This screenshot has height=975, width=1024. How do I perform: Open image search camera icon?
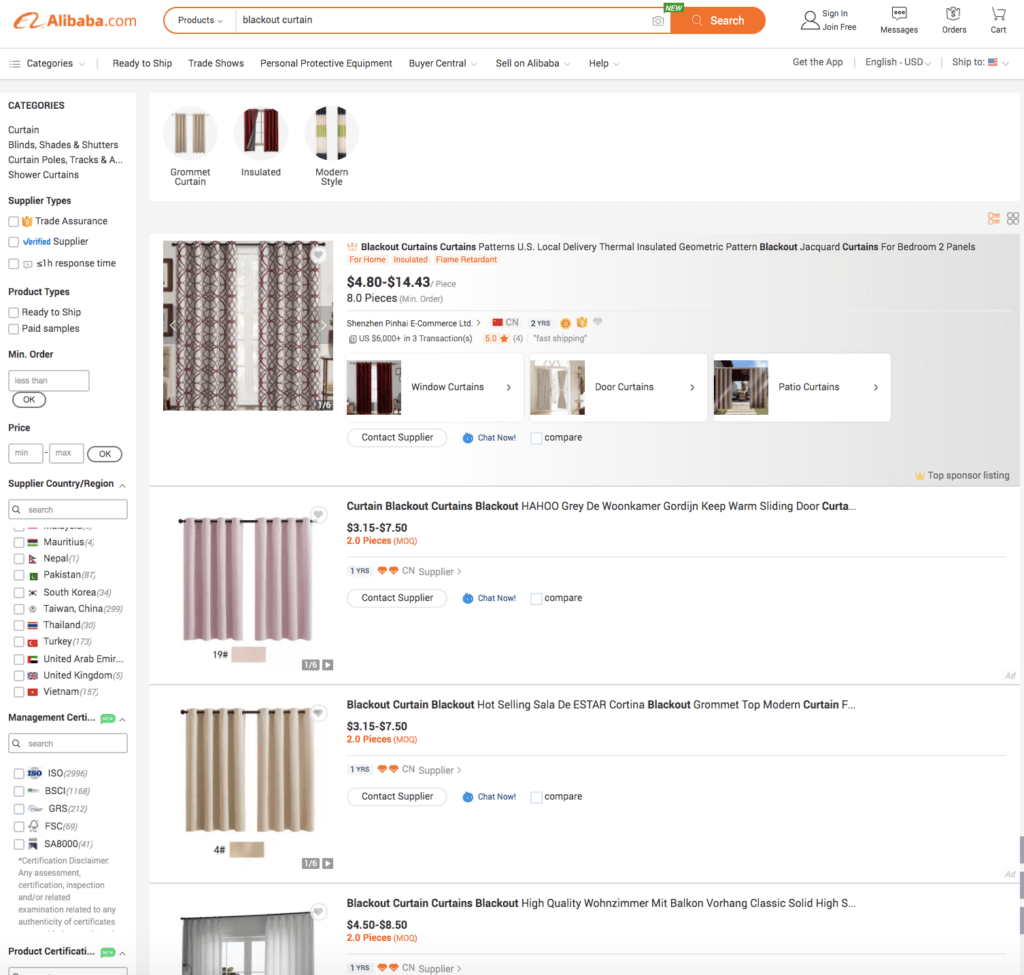click(x=658, y=21)
